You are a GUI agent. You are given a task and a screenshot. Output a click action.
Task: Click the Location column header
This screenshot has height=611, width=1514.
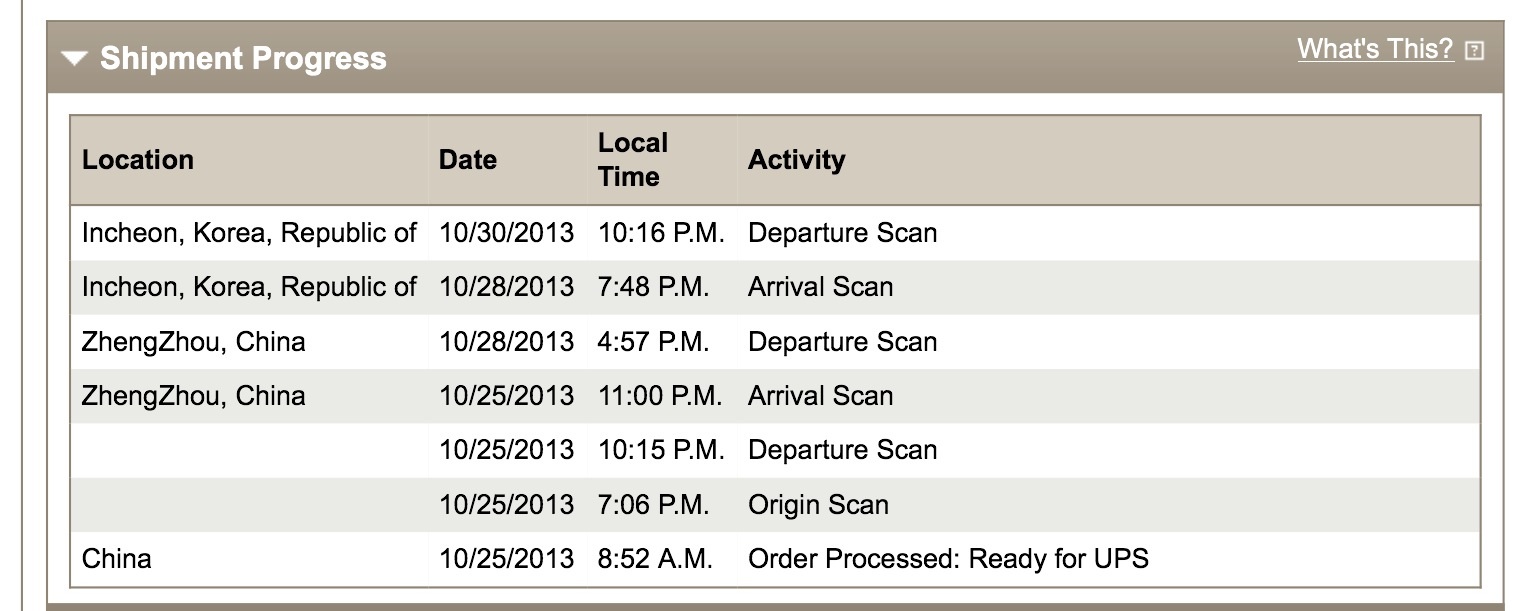[x=138, y=160]
